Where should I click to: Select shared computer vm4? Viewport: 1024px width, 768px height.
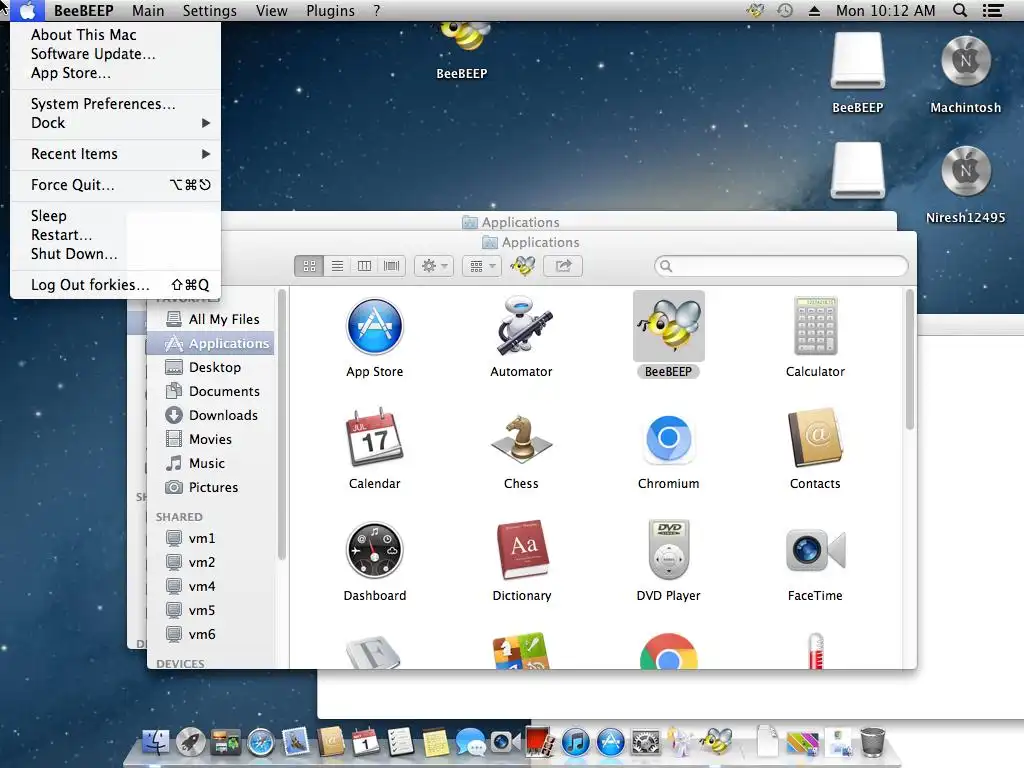tap(210, 586)
